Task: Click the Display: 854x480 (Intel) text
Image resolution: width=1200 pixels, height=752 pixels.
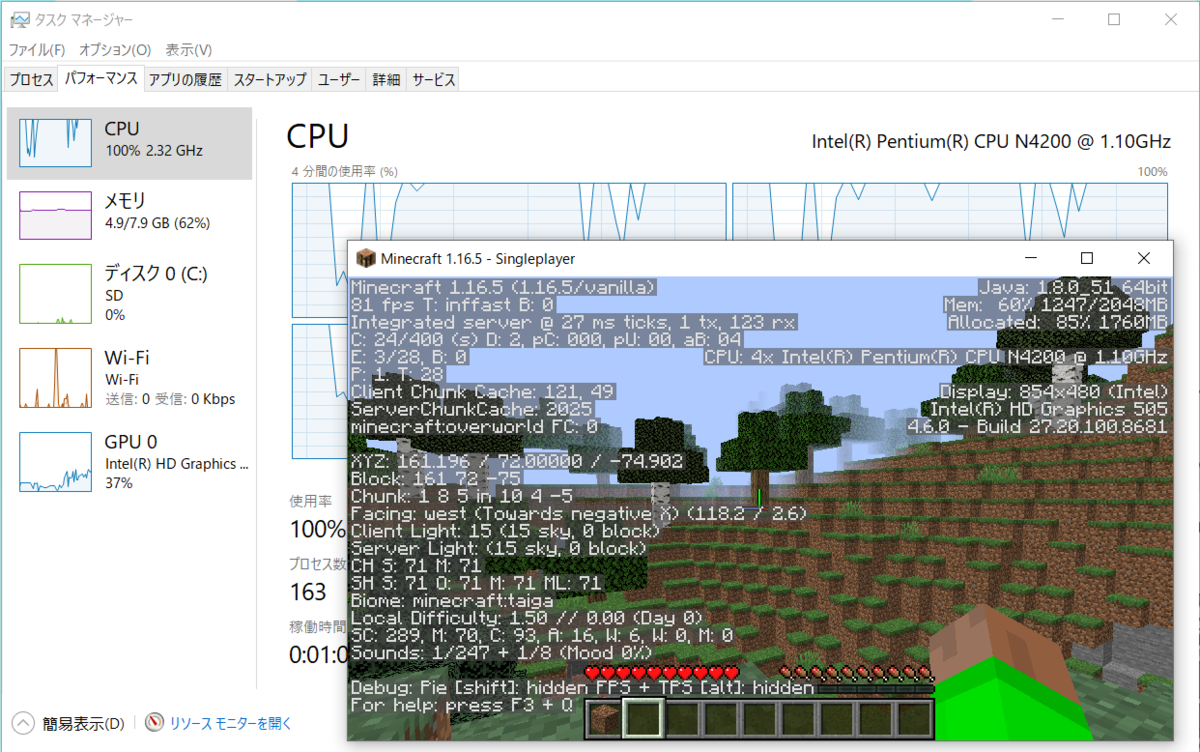Action: pos(1054,391)
